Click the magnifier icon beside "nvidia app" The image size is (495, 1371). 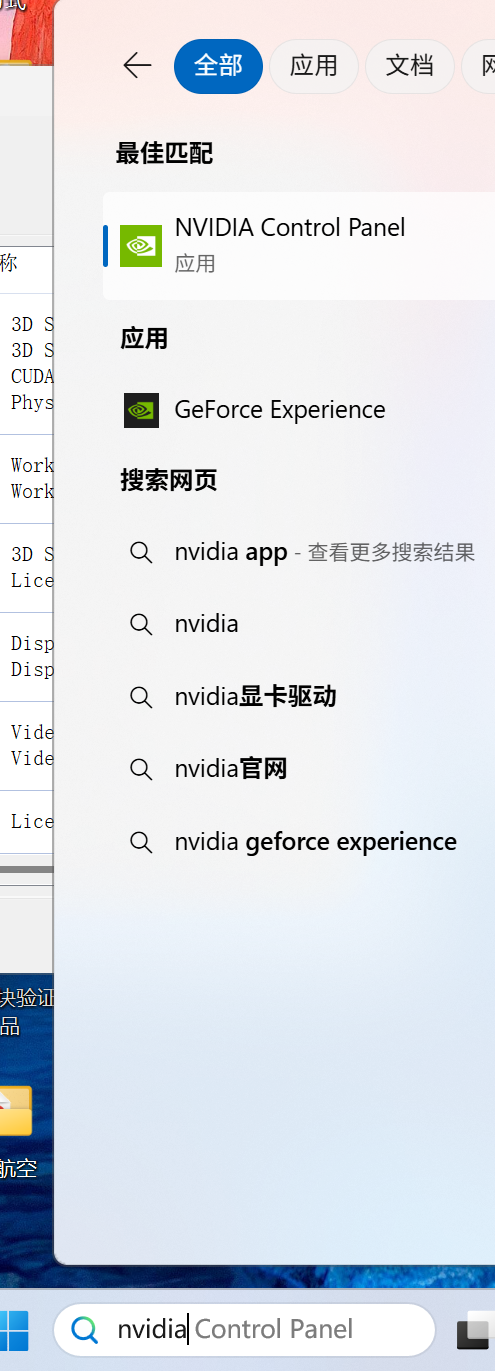click(141, 552)
